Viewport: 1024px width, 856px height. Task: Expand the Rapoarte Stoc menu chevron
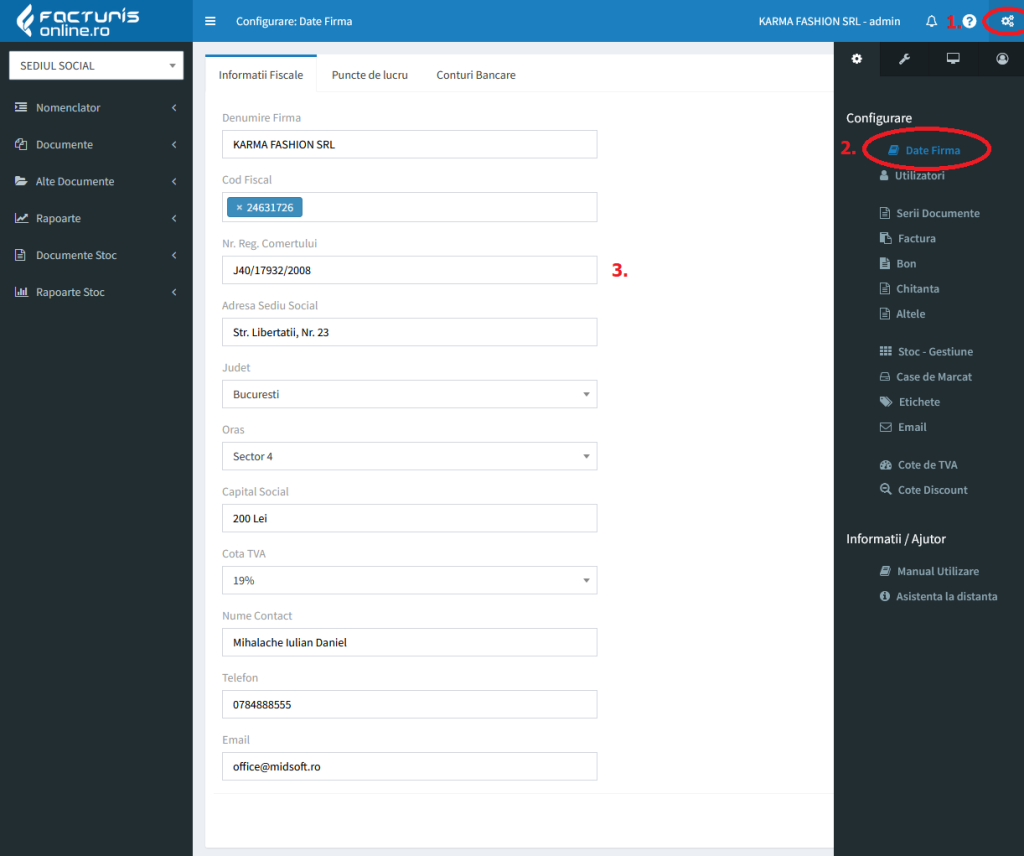174,292
